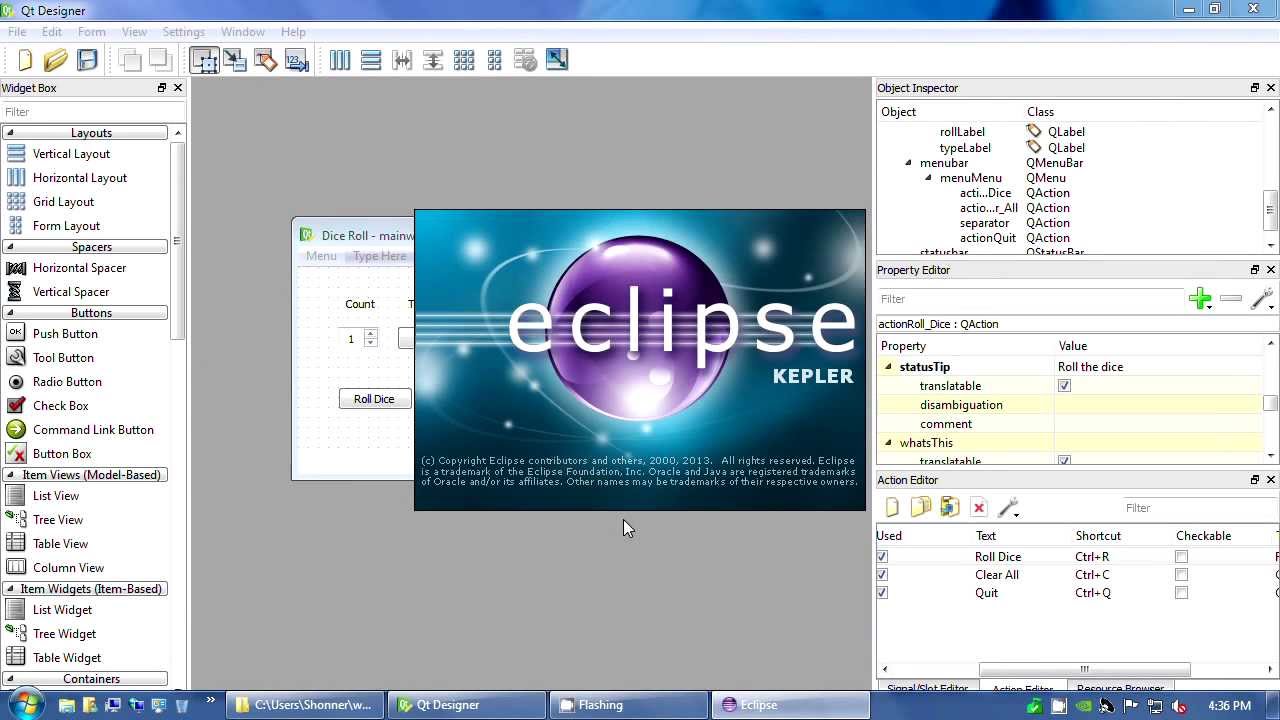
Task: Enable Checkable for Roll Dice action
Action: point(1181,557)
